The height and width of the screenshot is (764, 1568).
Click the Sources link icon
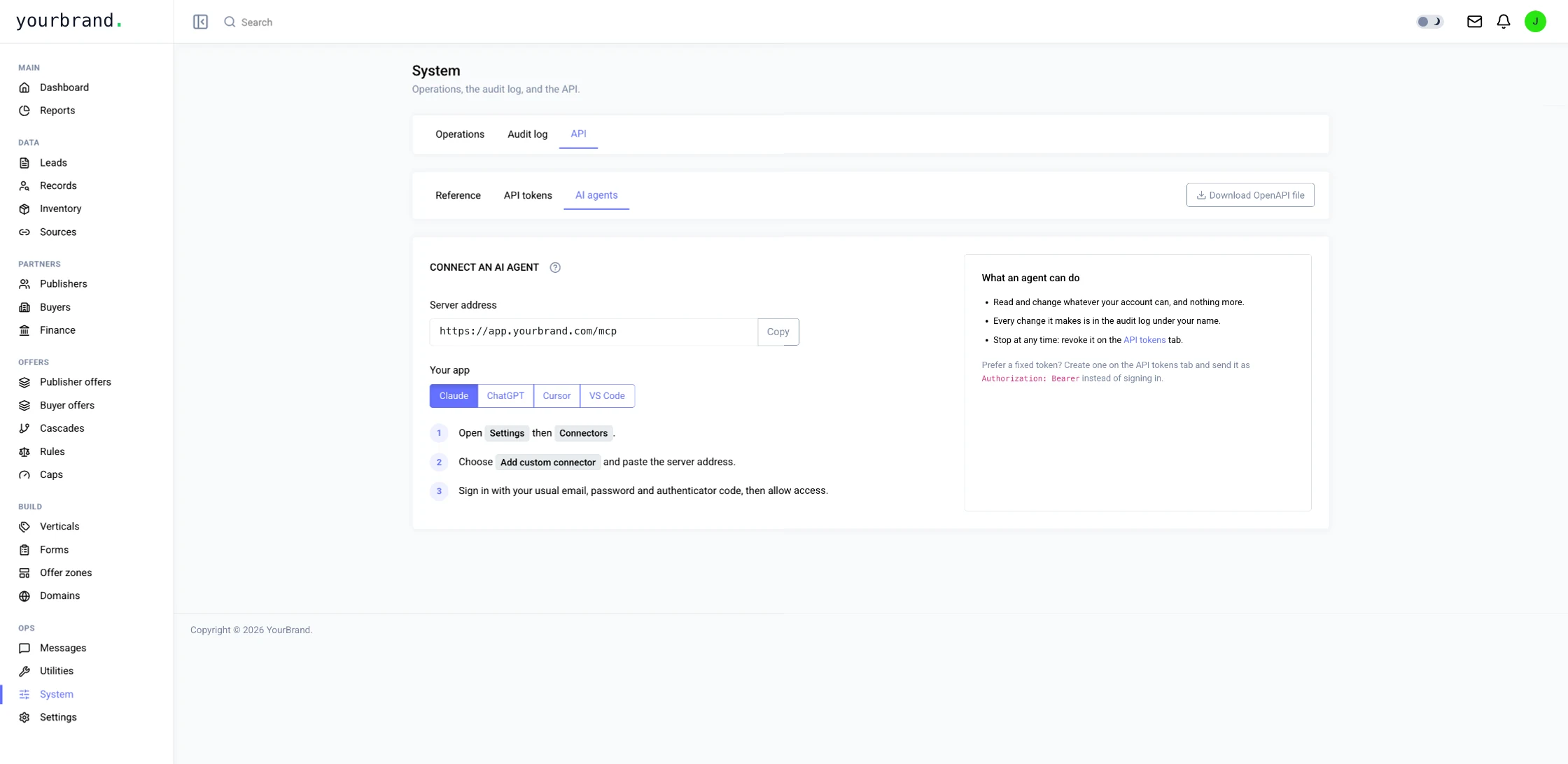tap(24, 232)
